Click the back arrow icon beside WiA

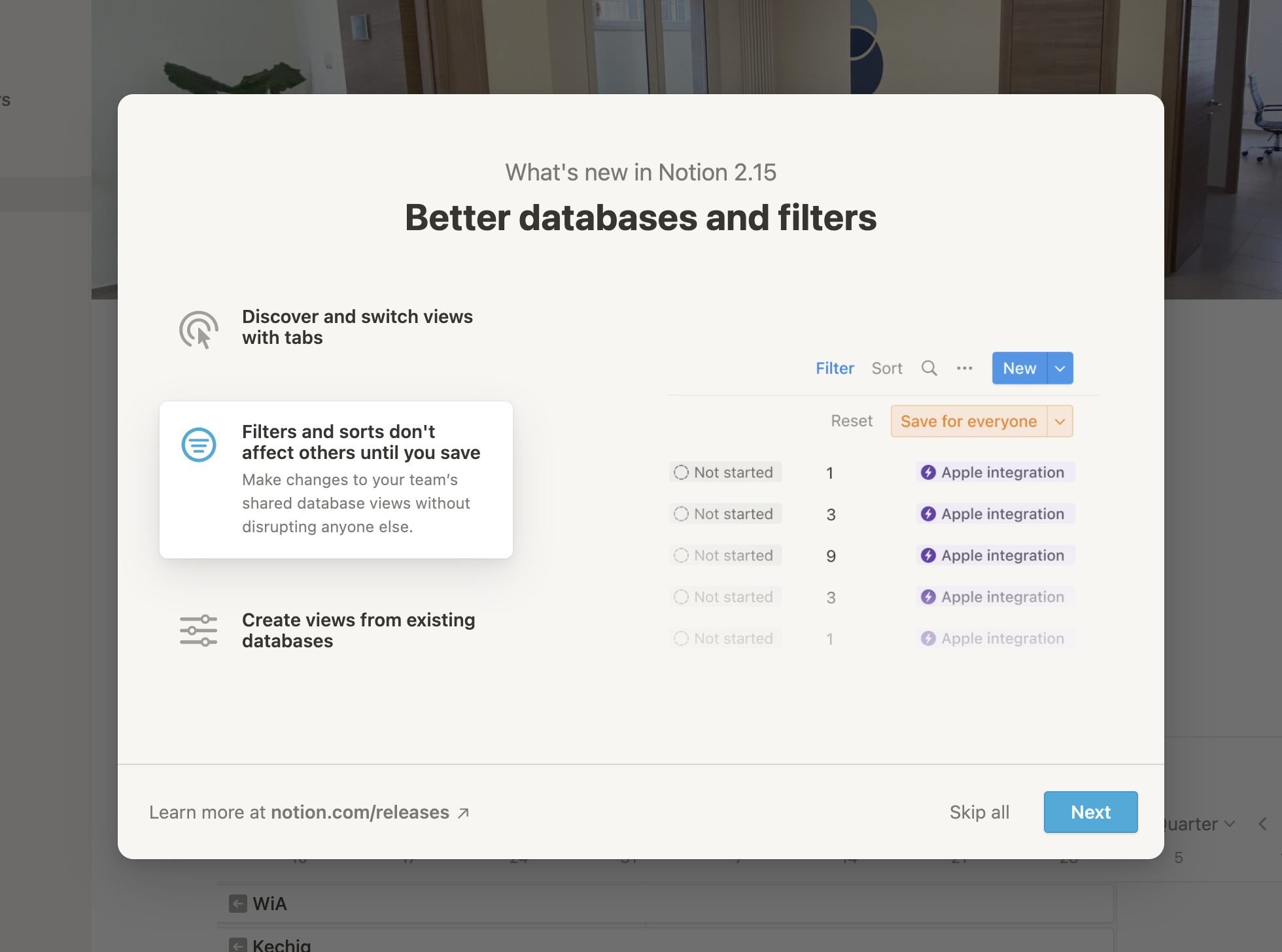pyautogui.click(x=238, y=904)
